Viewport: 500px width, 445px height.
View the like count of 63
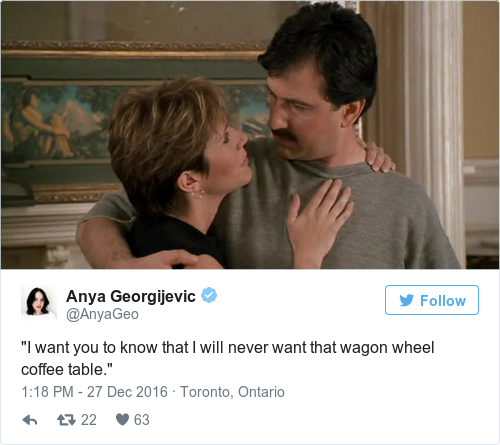[142, 420]
